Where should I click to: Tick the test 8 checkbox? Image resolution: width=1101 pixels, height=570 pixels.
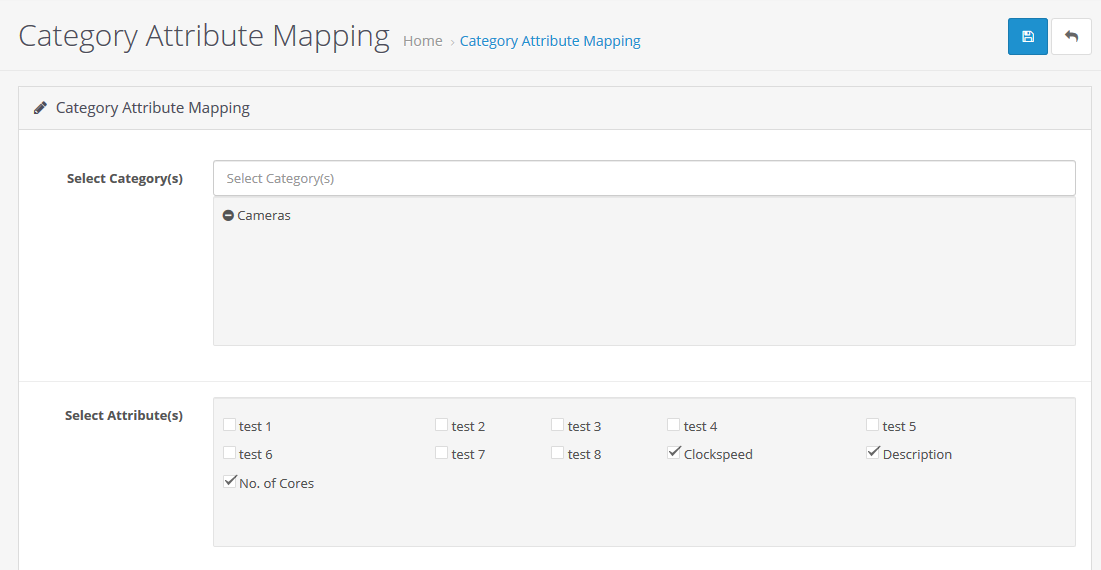pyautogui.click(x=558, y=453)
